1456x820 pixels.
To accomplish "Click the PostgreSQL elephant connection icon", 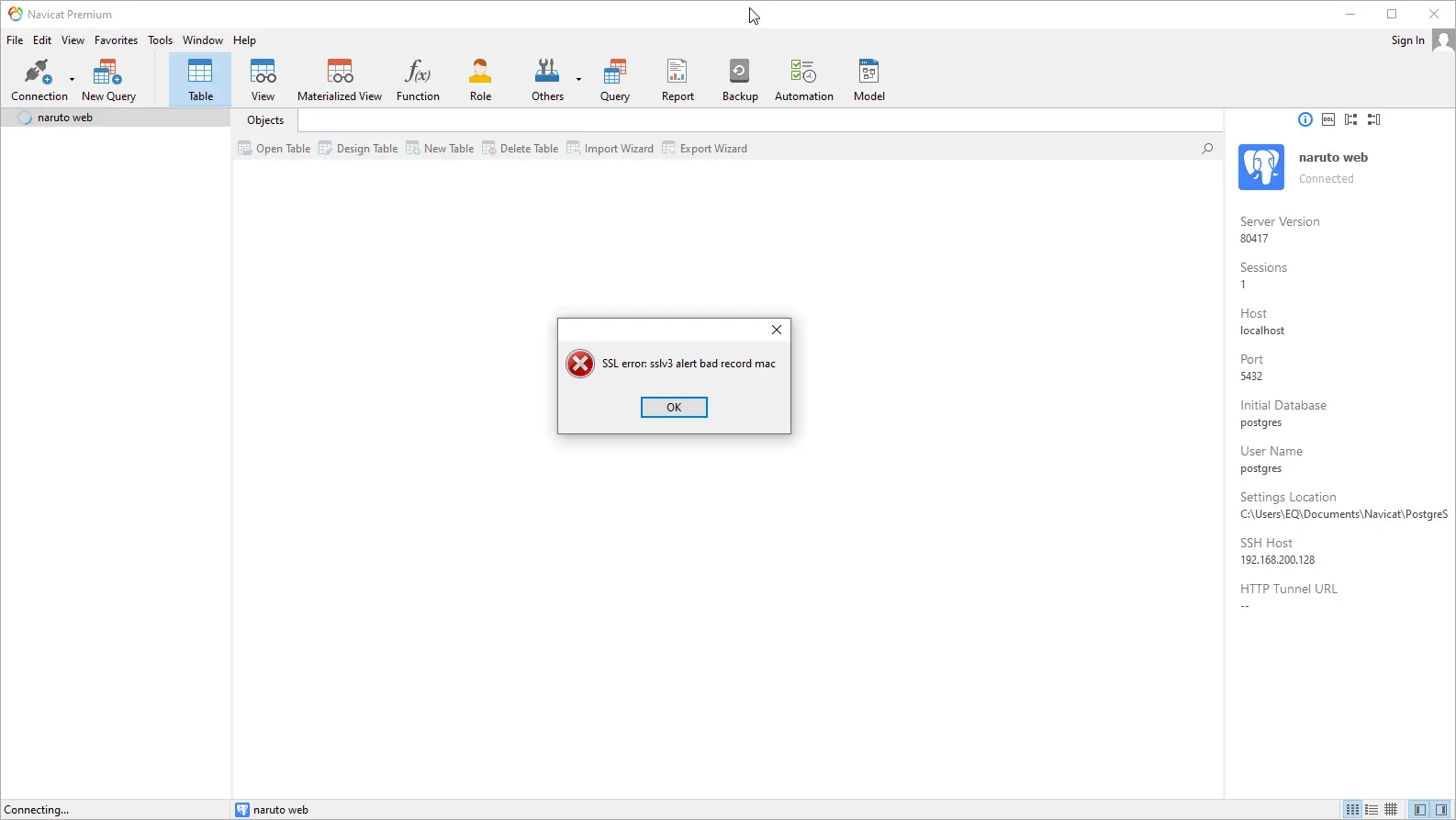I will click(1261, 167).
